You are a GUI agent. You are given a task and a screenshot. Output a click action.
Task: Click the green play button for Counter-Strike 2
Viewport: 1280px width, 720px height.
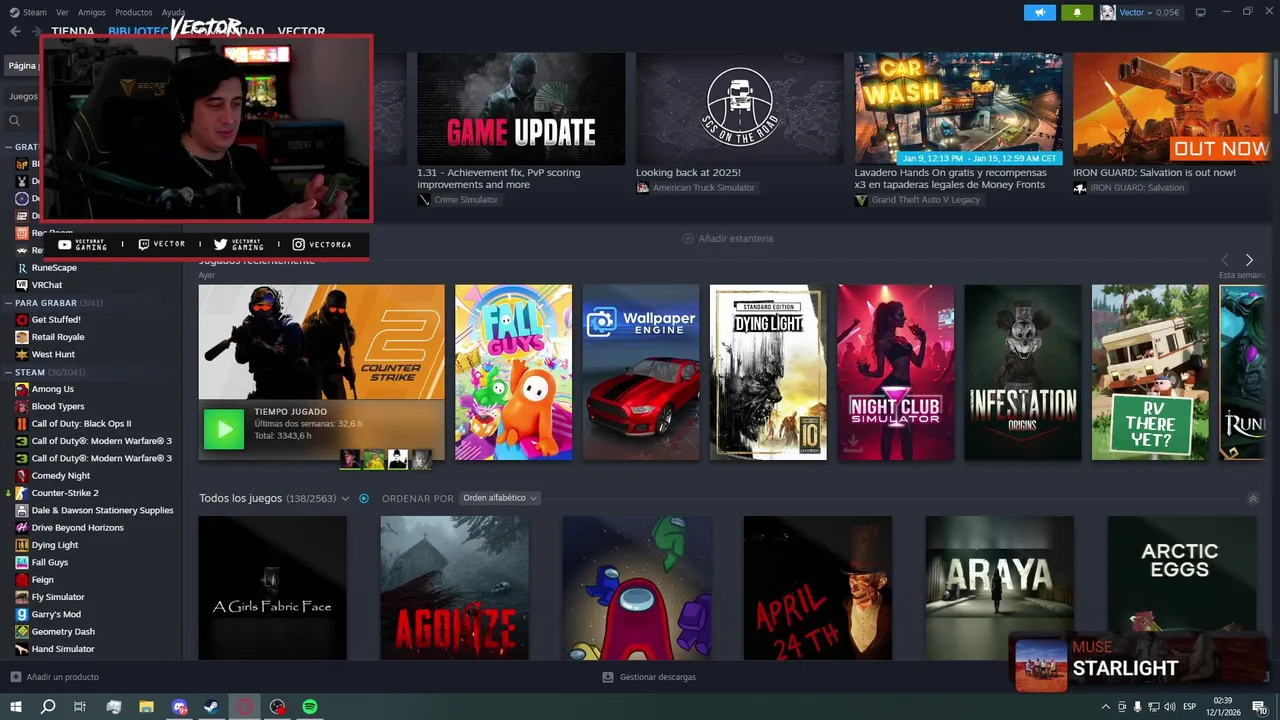pyautogui.click(x=224, y=429)
